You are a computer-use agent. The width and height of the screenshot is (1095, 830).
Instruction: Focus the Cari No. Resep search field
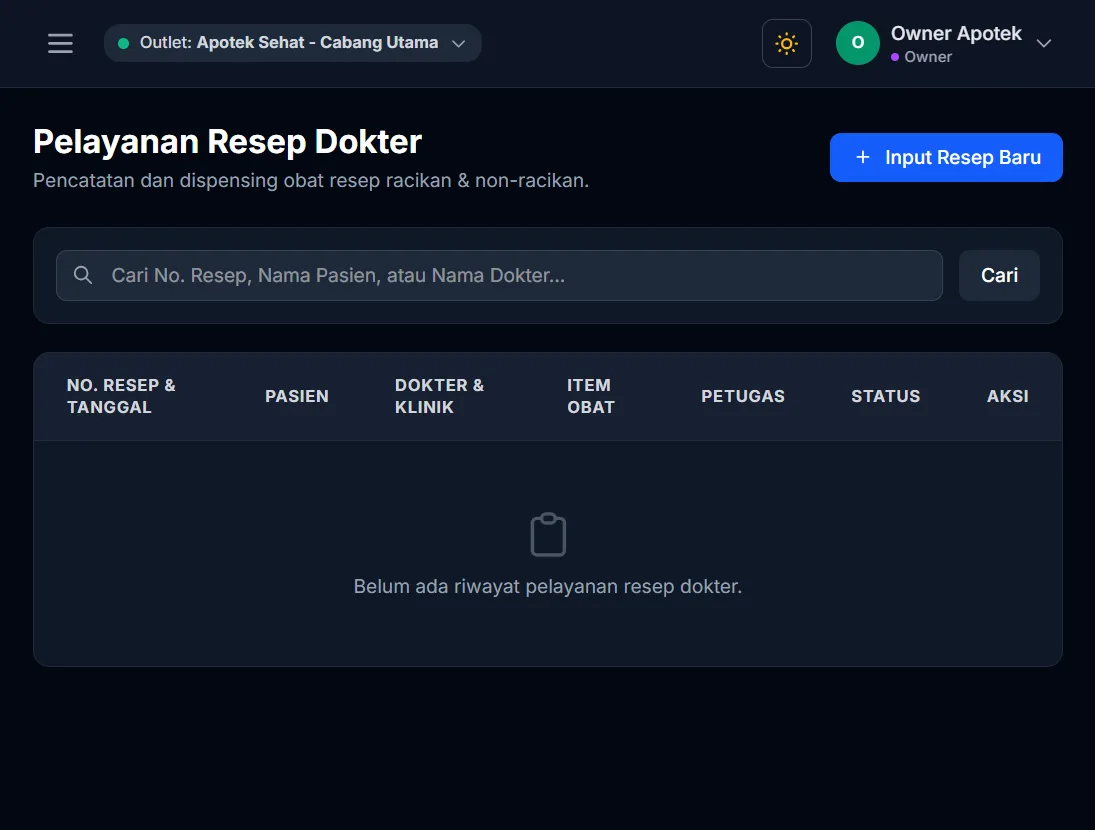pos(499,275)
